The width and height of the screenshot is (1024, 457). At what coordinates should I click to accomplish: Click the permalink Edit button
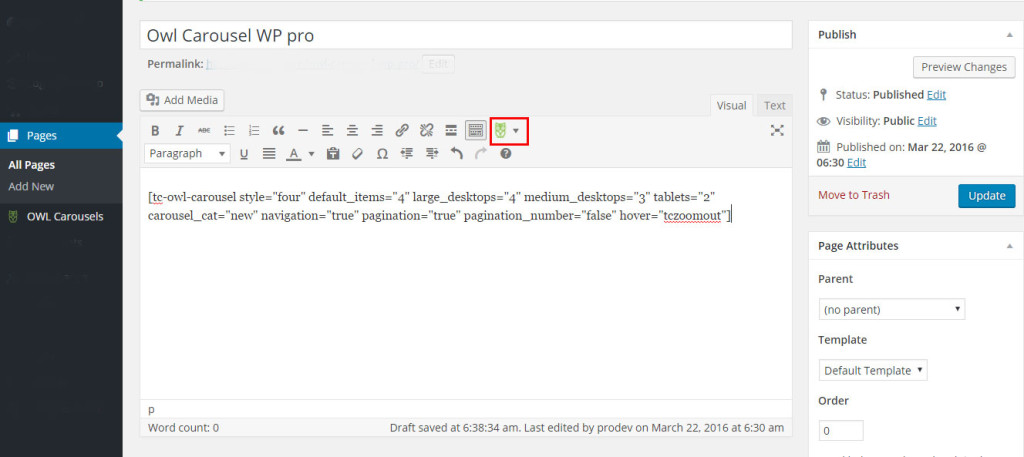pos(438,64)
